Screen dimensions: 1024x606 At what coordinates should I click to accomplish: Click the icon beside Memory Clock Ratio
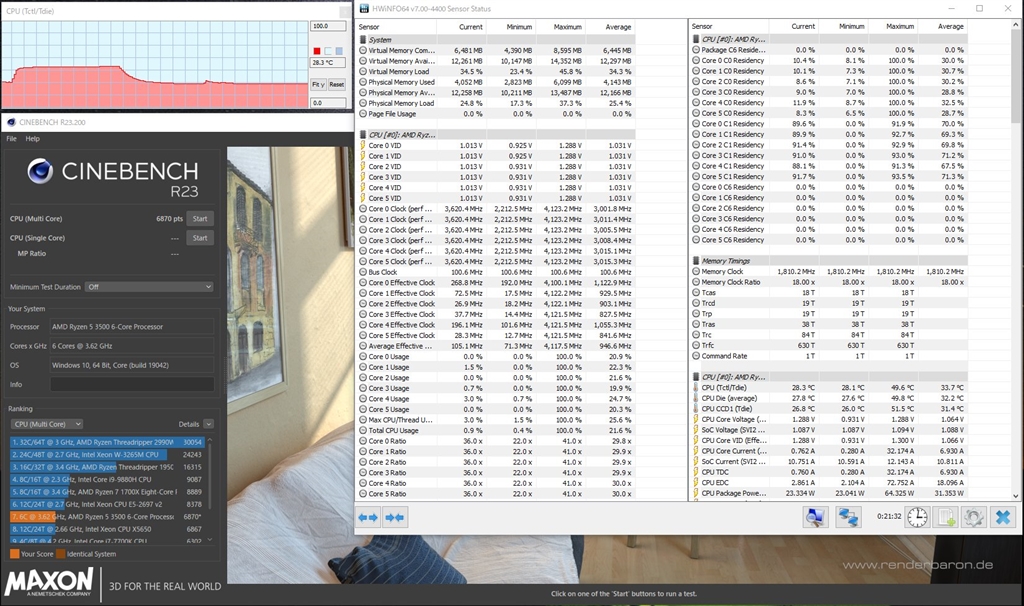pos(696,282)
